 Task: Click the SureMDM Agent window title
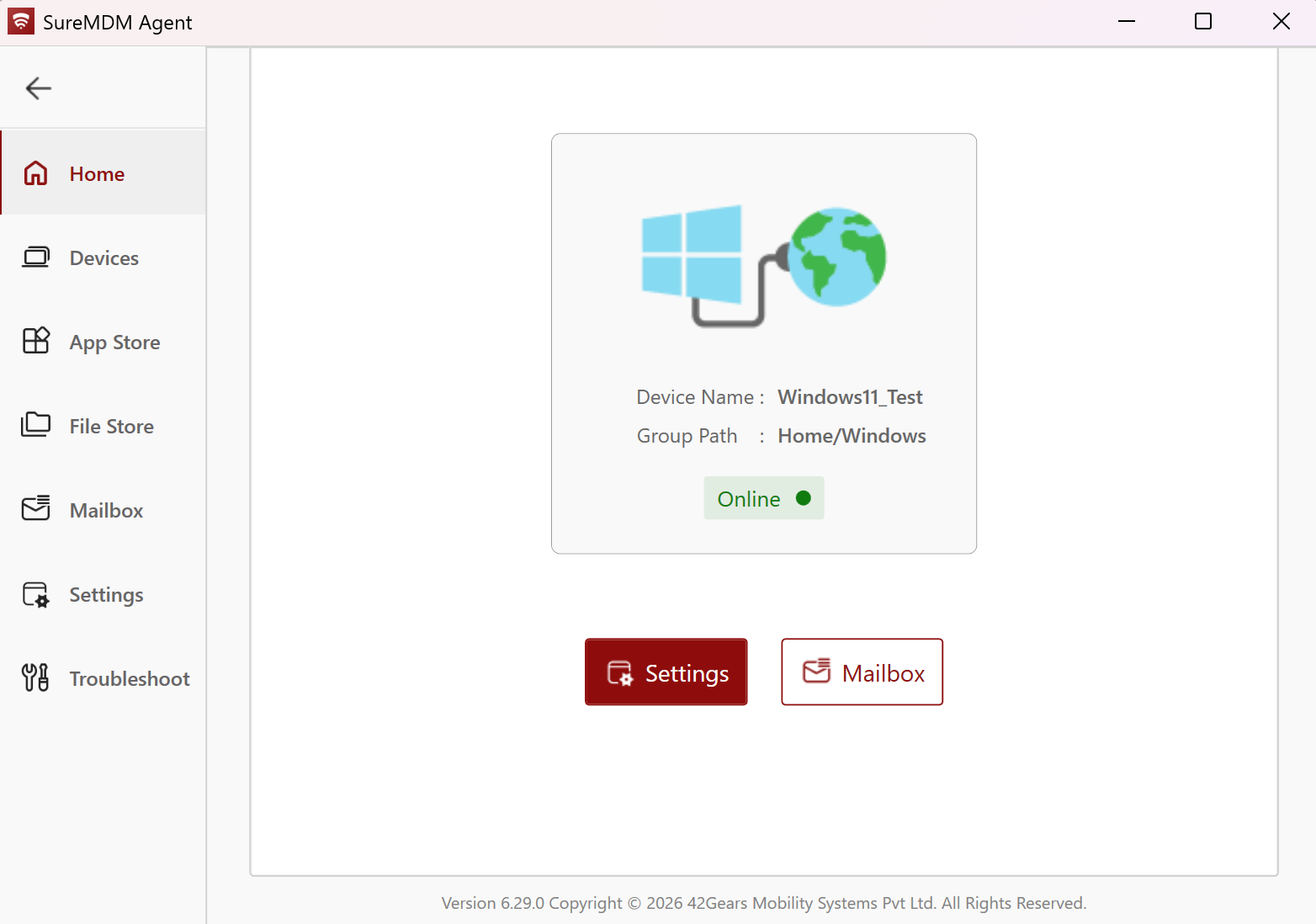(x=118, y=23)
